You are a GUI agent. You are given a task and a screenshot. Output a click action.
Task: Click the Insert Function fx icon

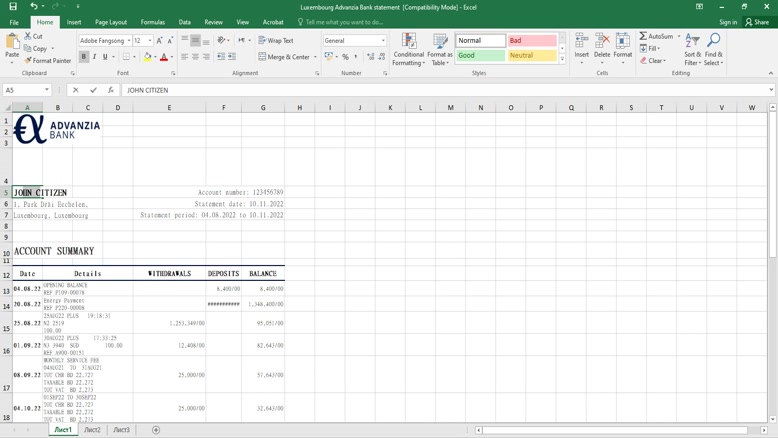pos(111,90)
